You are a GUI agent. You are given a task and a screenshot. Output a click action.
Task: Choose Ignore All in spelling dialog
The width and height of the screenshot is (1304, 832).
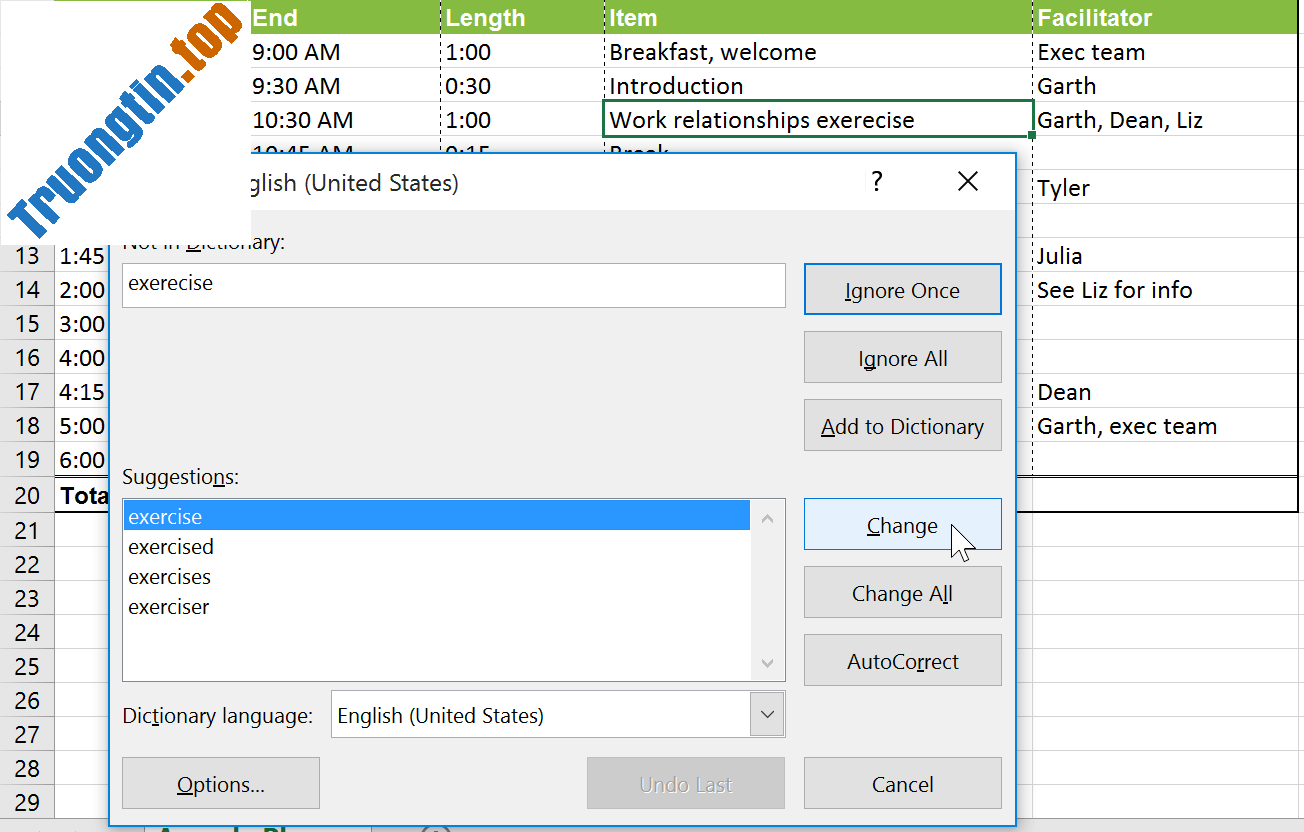pyautogui.click(x=902, y=358)
